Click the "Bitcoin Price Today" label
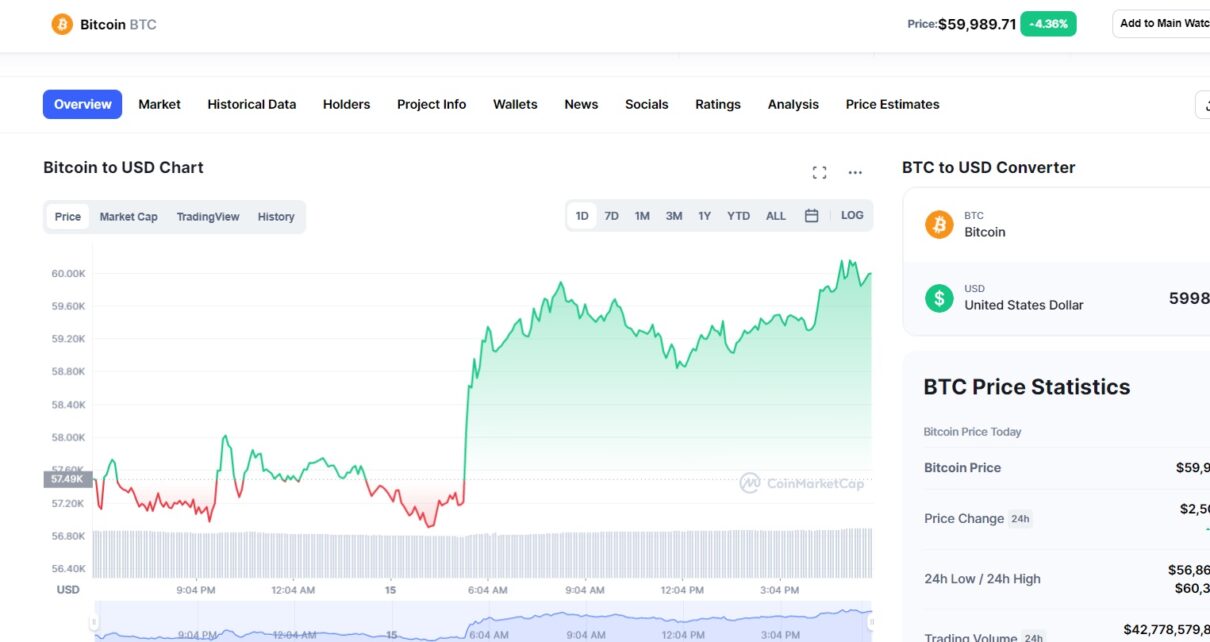Image resolution: width=1210 pixels, height=642 pixels. click(x=972, y=432)
